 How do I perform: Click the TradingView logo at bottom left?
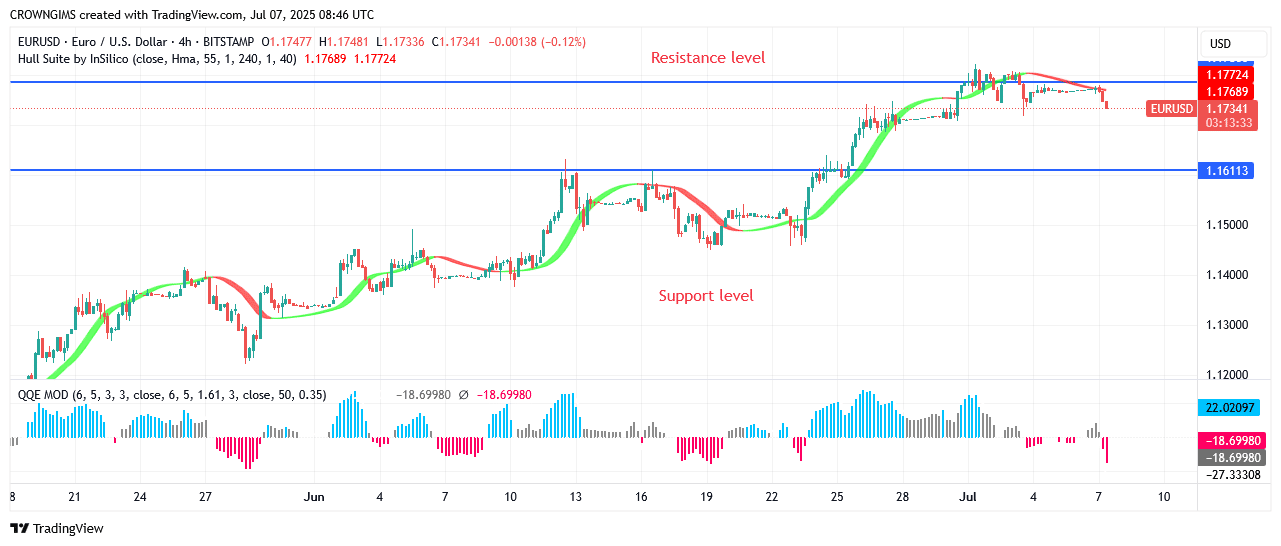click(x=56, y=528)
